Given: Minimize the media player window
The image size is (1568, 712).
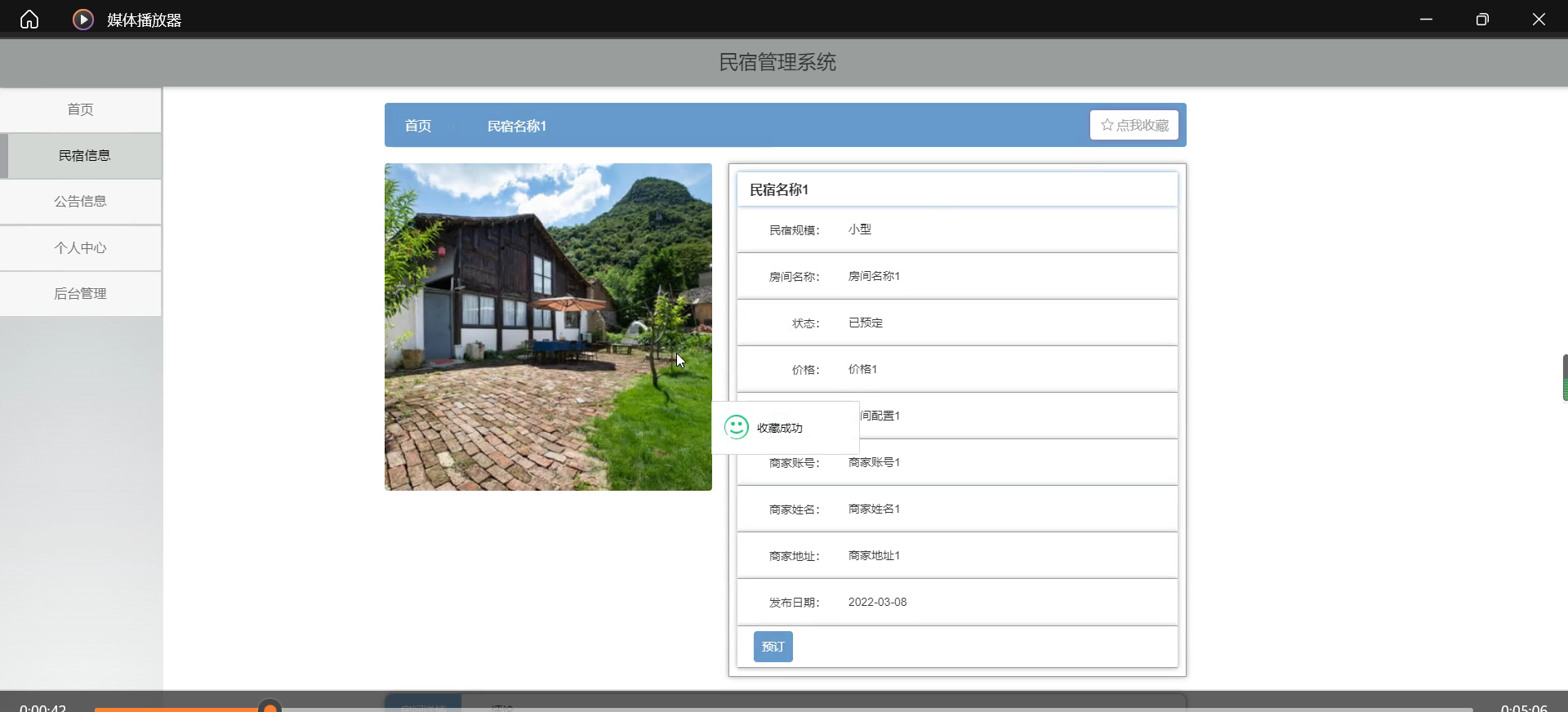Looking at the screenshot, I should (1426, 19).
